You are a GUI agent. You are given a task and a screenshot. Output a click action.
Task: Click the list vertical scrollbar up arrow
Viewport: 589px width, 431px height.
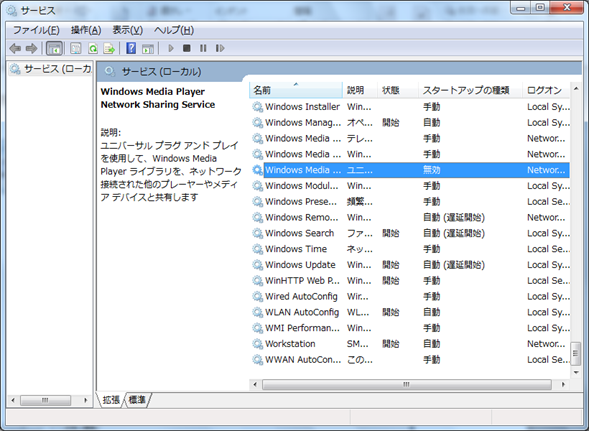pyautogui.click(x=576, y=89)
